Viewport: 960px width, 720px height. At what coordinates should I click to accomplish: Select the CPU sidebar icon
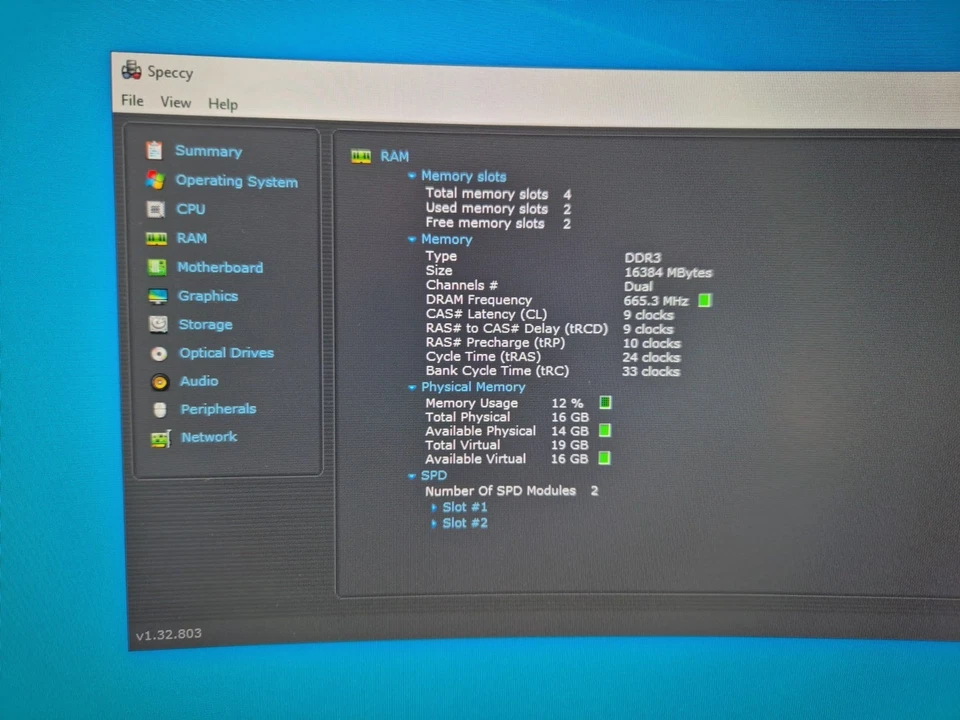point(156,209)
